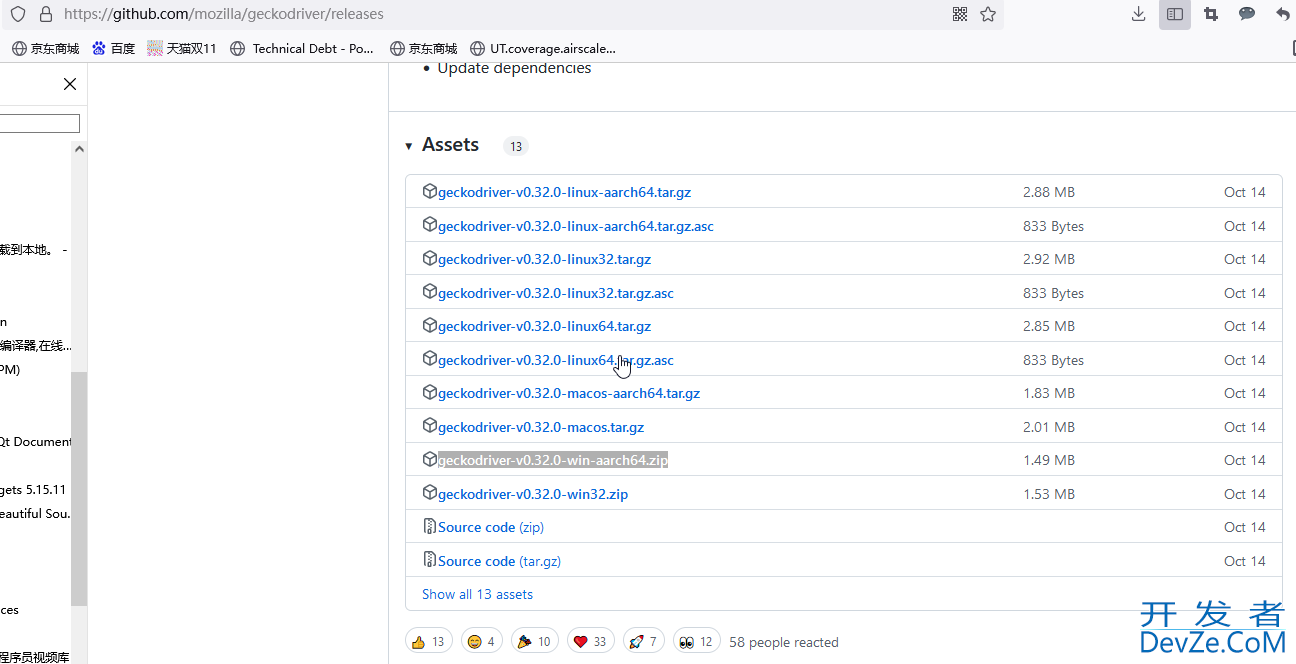1296x664 pixels.
Task: Download highlighted geckodriver-v0.32.0-win-aarch64.zip
Action: 553,460
